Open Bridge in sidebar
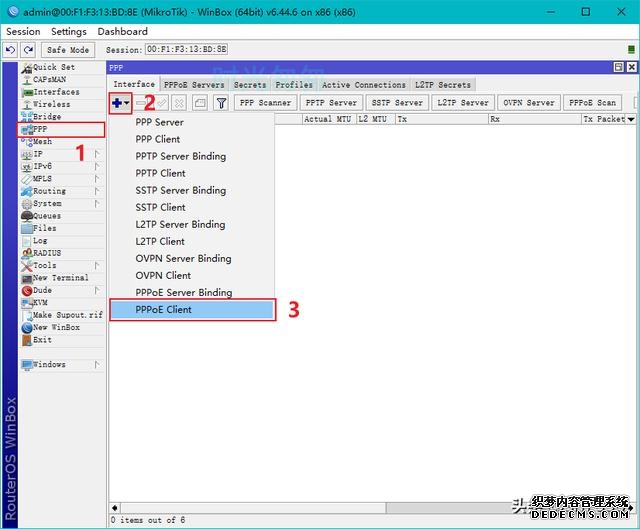The width and height of the screenshot is (640, 529). 62,117
